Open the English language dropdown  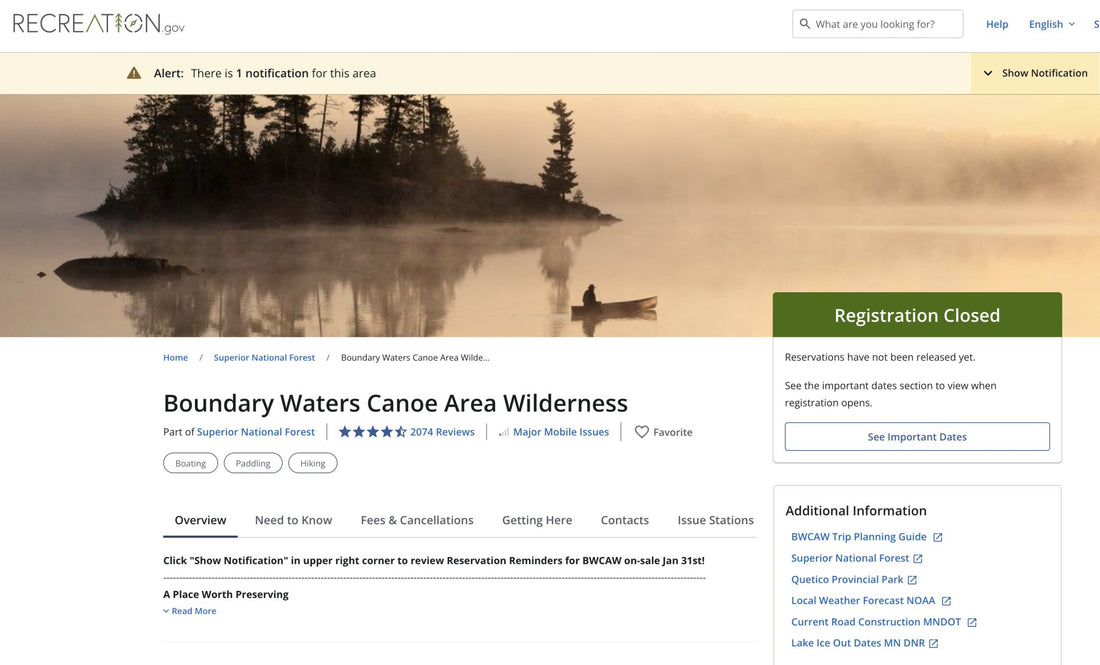tap(1052, 24)
